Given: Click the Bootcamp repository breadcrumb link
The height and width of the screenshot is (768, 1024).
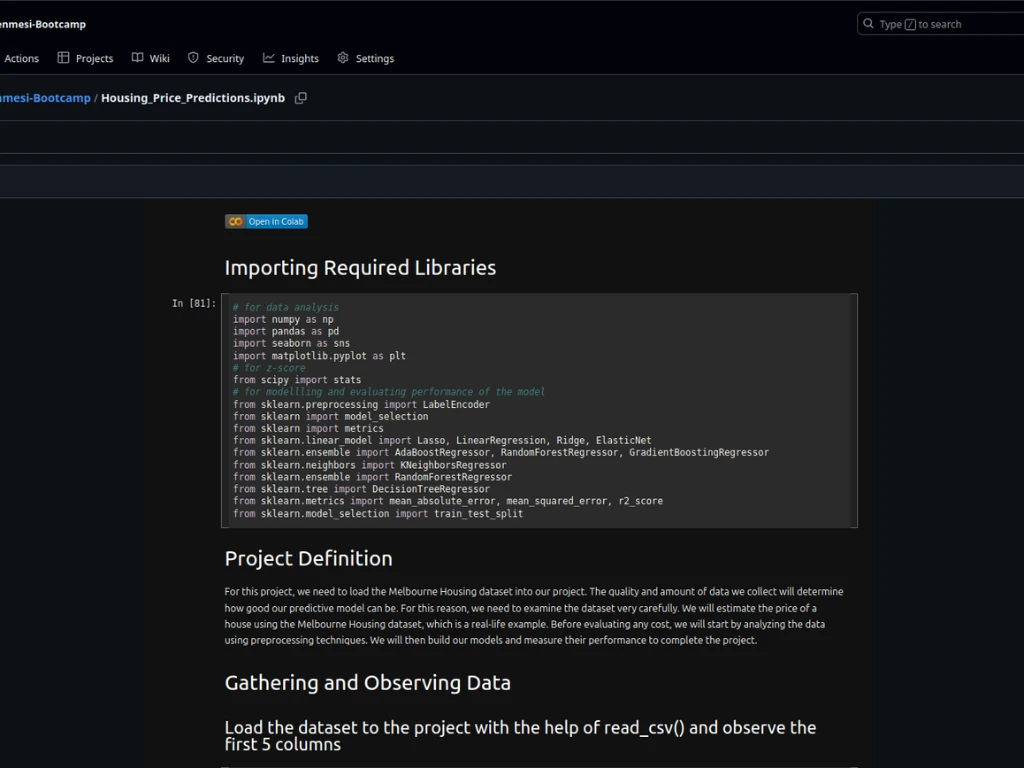Looking at the screenshot, I should (x=45, y=98).
